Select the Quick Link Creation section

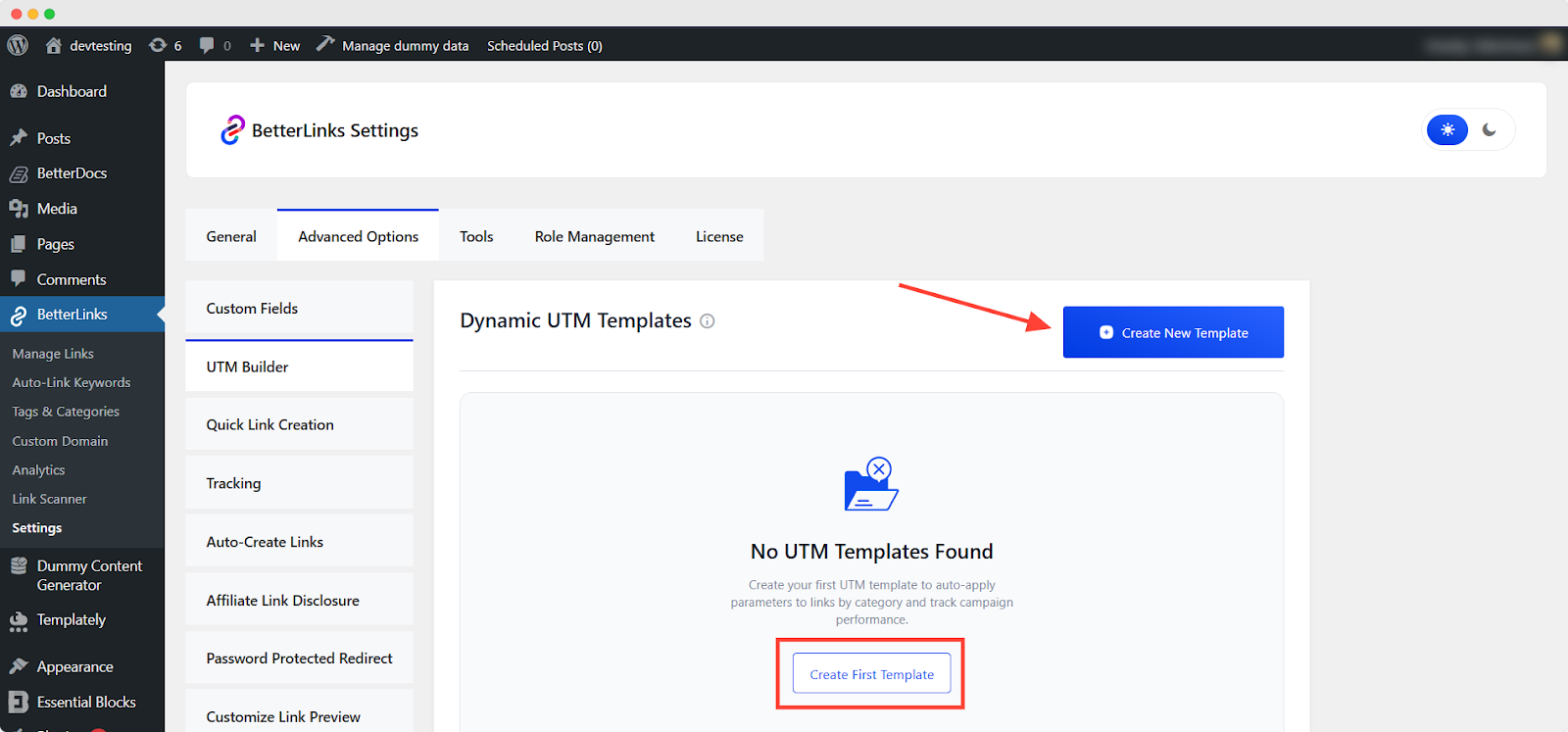pos(269,424)
